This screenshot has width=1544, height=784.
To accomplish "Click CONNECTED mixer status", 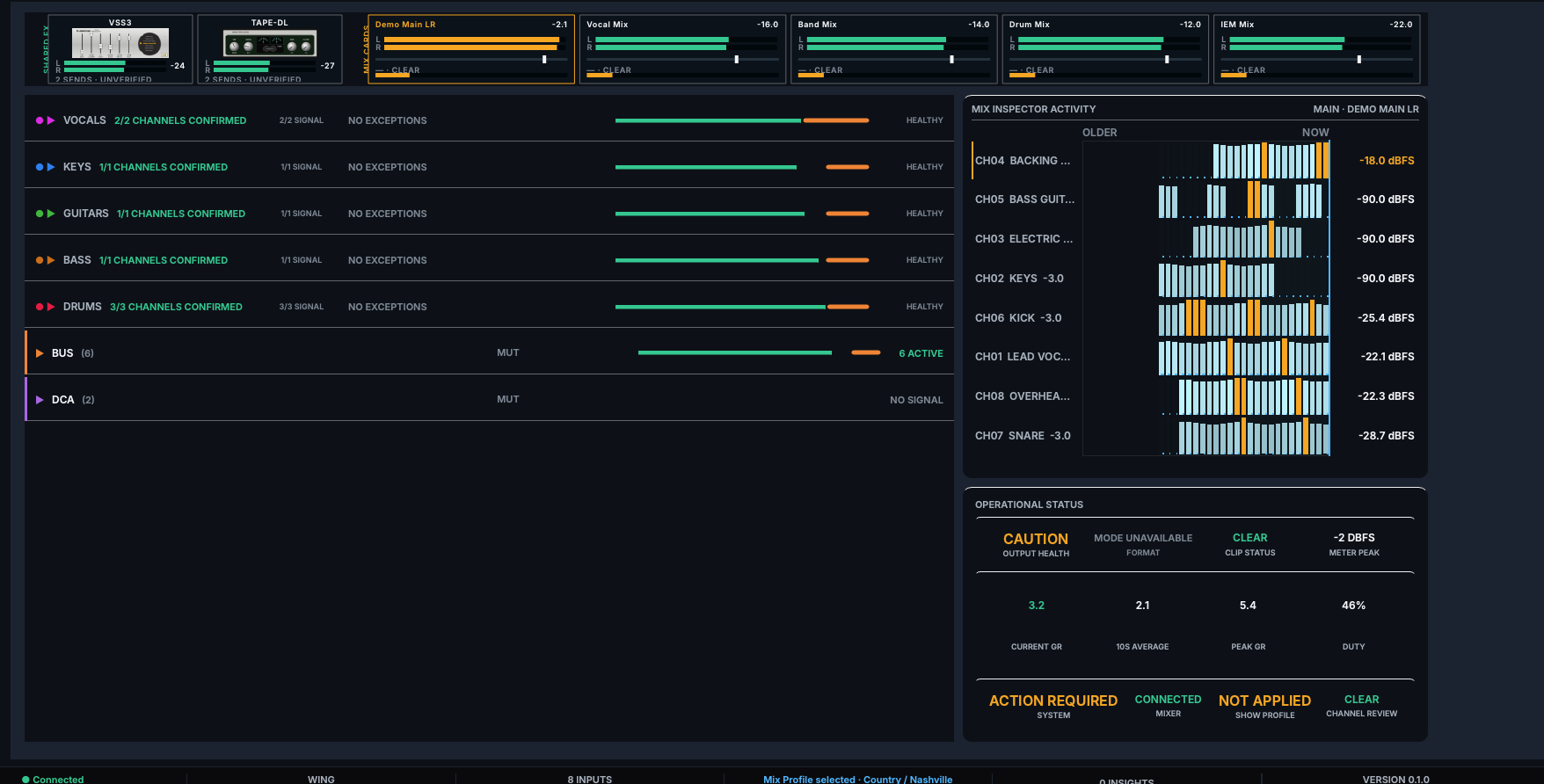I will (1168, 700).
